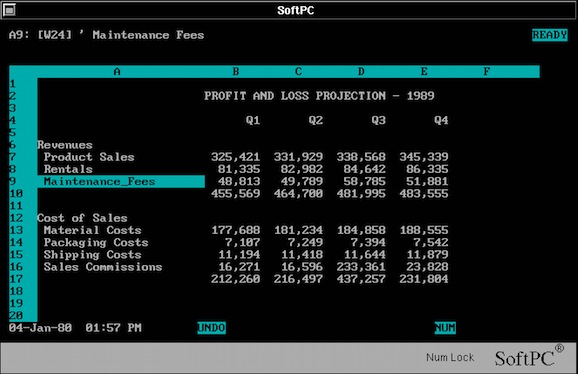Select Sales Commissions Q3 value 233,361

[x=361, y=267]
